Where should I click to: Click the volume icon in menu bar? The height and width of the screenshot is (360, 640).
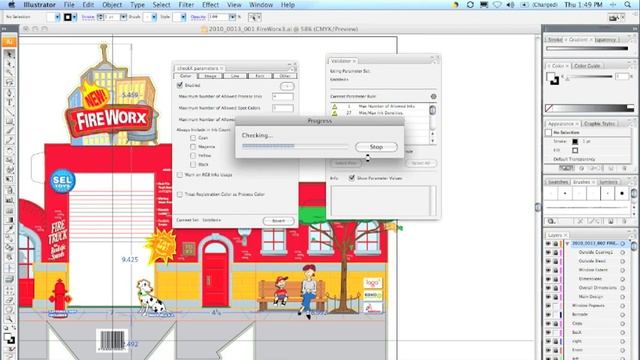[x=510, y=5]
